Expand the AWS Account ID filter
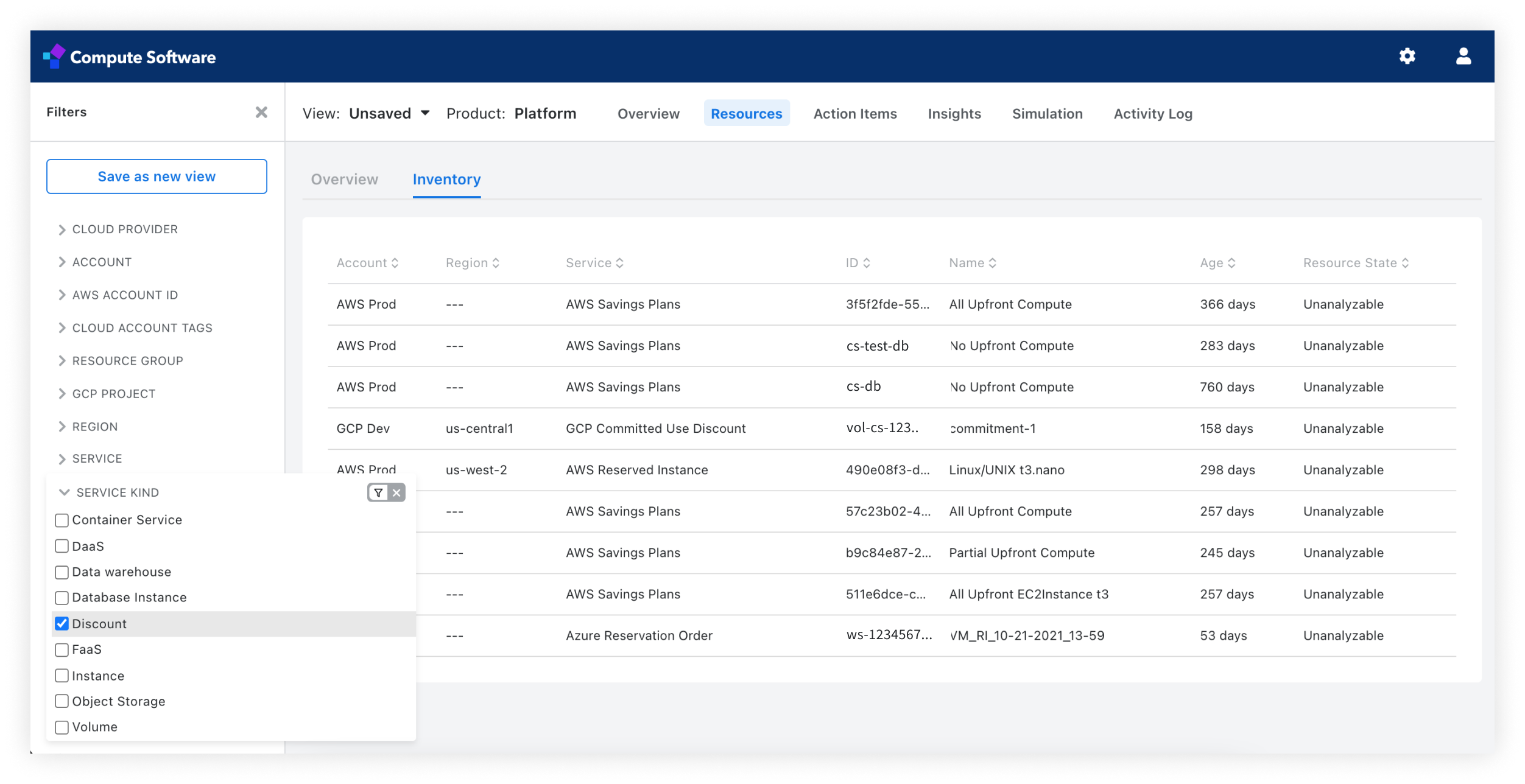This screenshot has width=1525, height=784. click(118, 295)
